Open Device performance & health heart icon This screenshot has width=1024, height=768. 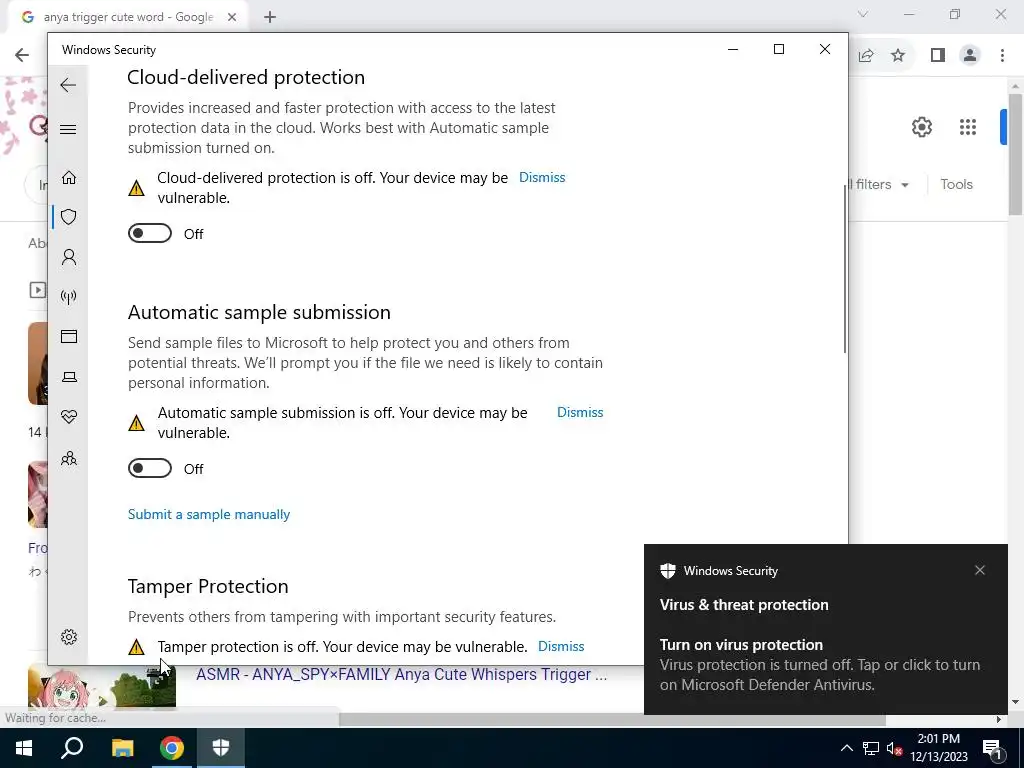pos(69,417)
